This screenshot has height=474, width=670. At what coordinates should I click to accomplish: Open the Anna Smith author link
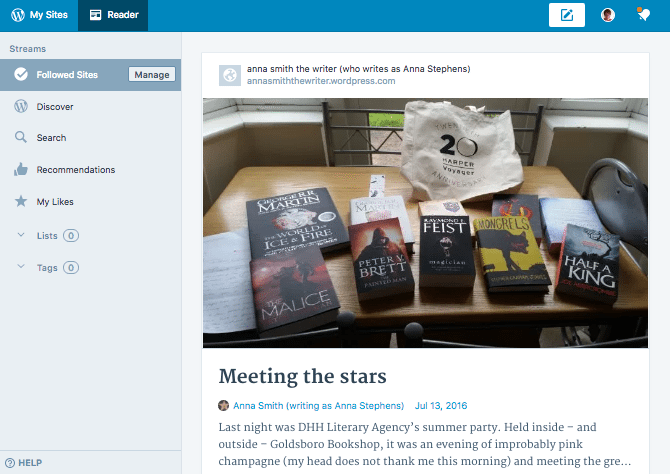[x=318, y=406]
